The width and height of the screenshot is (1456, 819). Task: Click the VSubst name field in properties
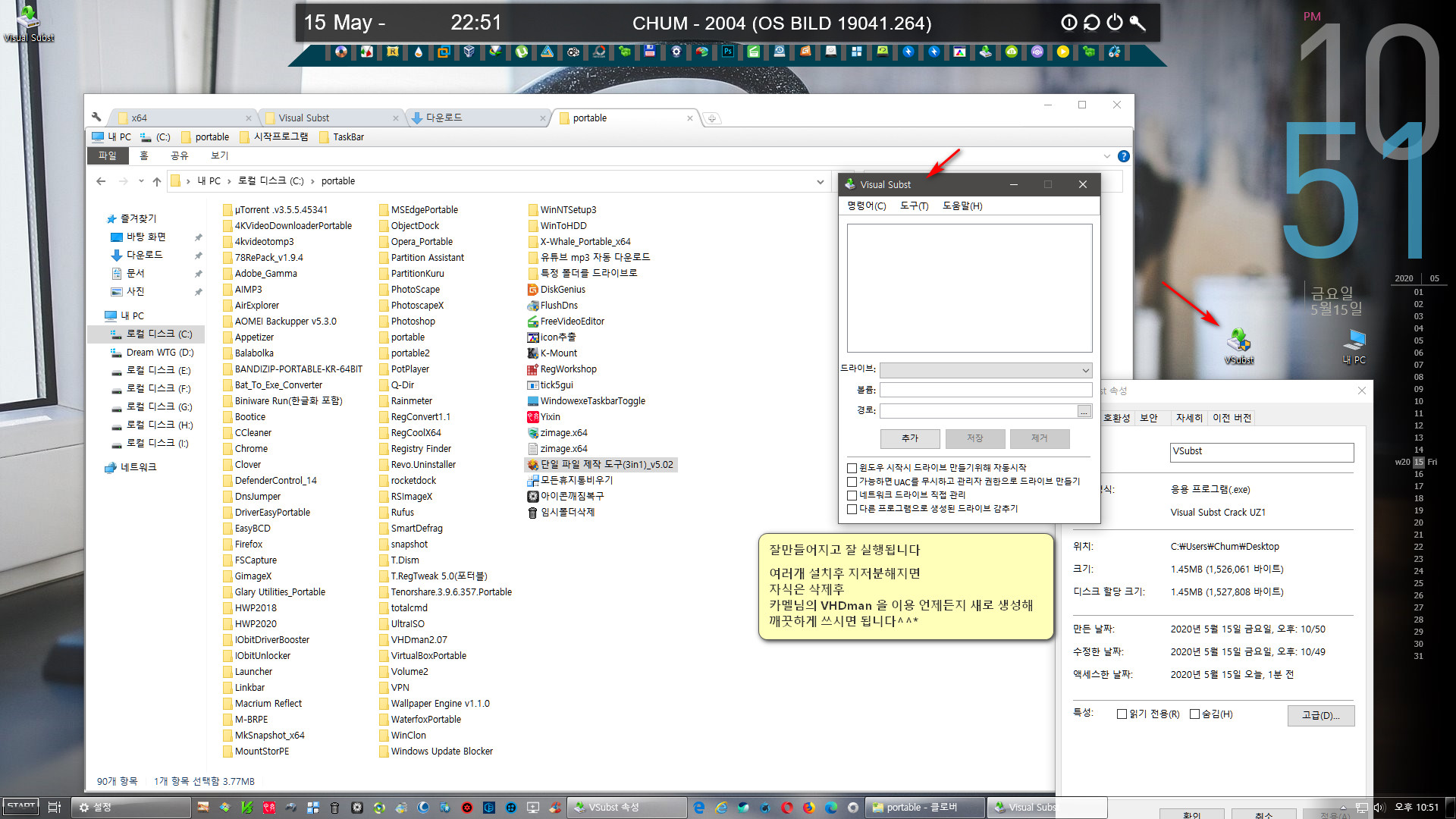pos(1262,452)
